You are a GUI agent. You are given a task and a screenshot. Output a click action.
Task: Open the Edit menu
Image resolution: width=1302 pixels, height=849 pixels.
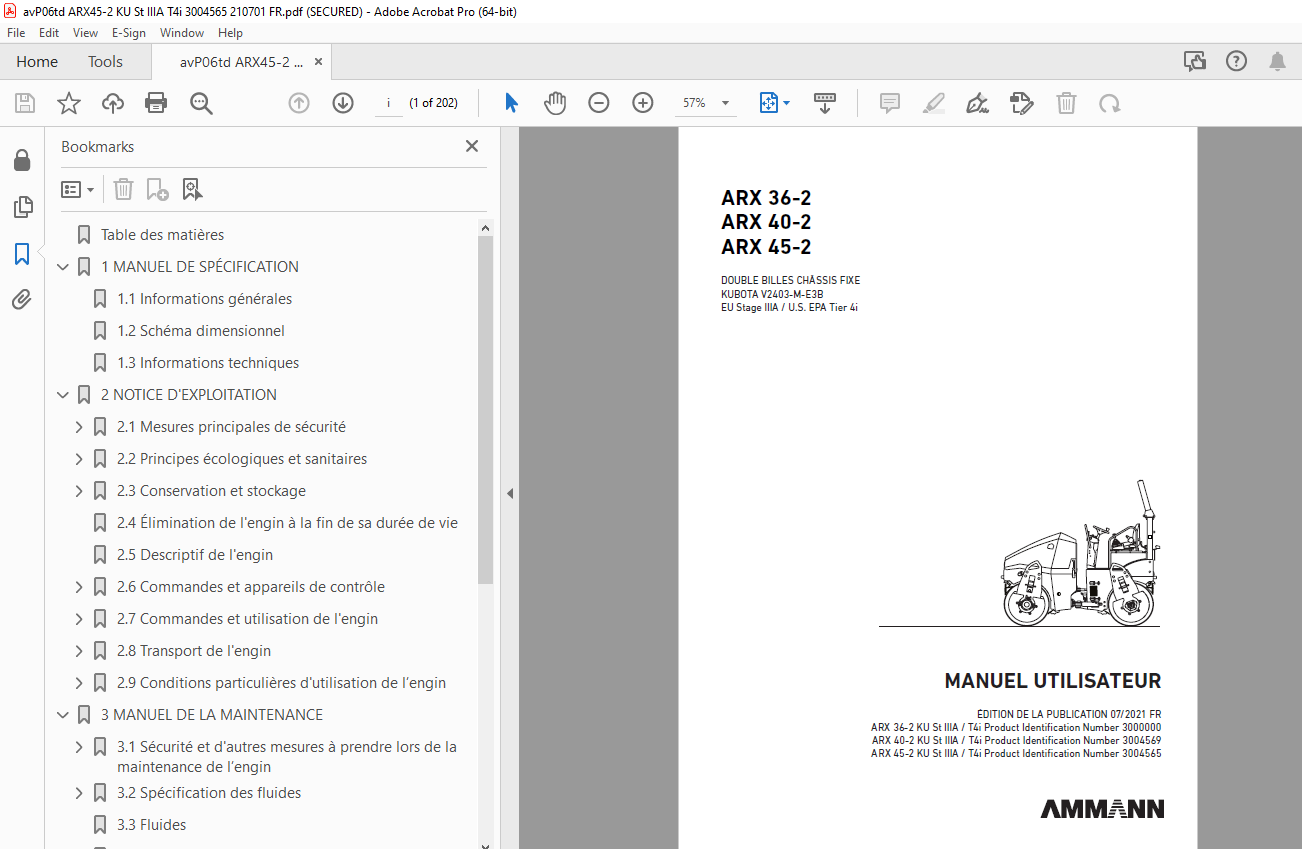[49, 33]
